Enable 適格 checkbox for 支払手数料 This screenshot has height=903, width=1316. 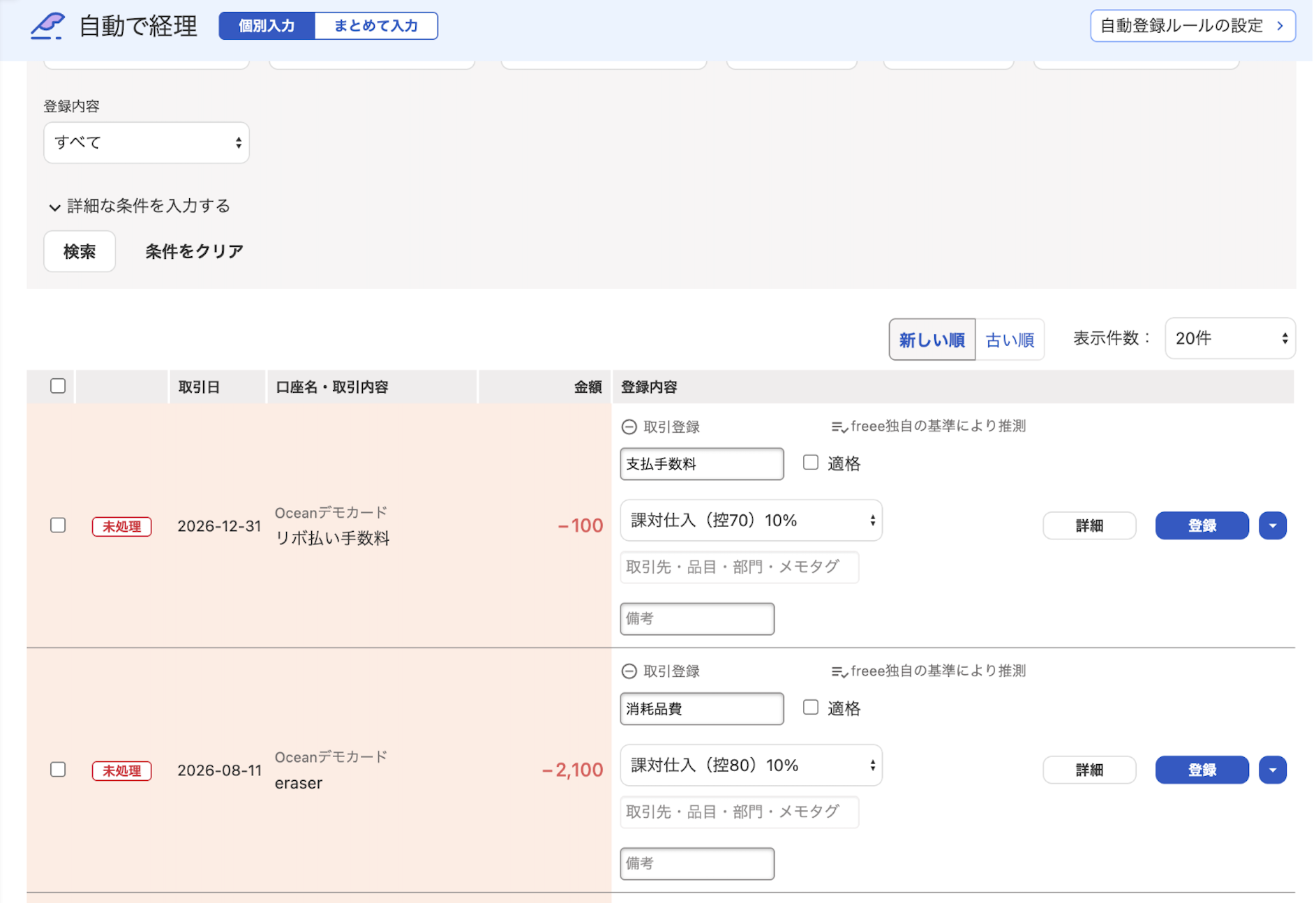coord(811,463)
